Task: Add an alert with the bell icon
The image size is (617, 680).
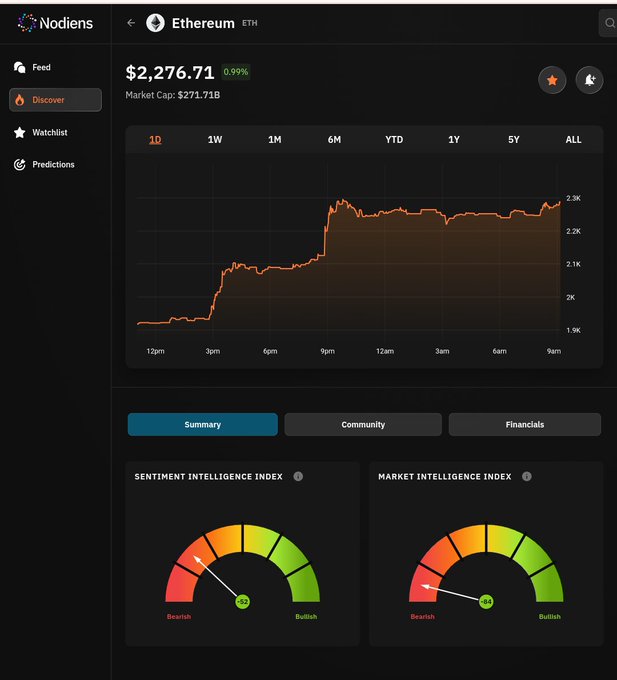Action: (589, 80)
